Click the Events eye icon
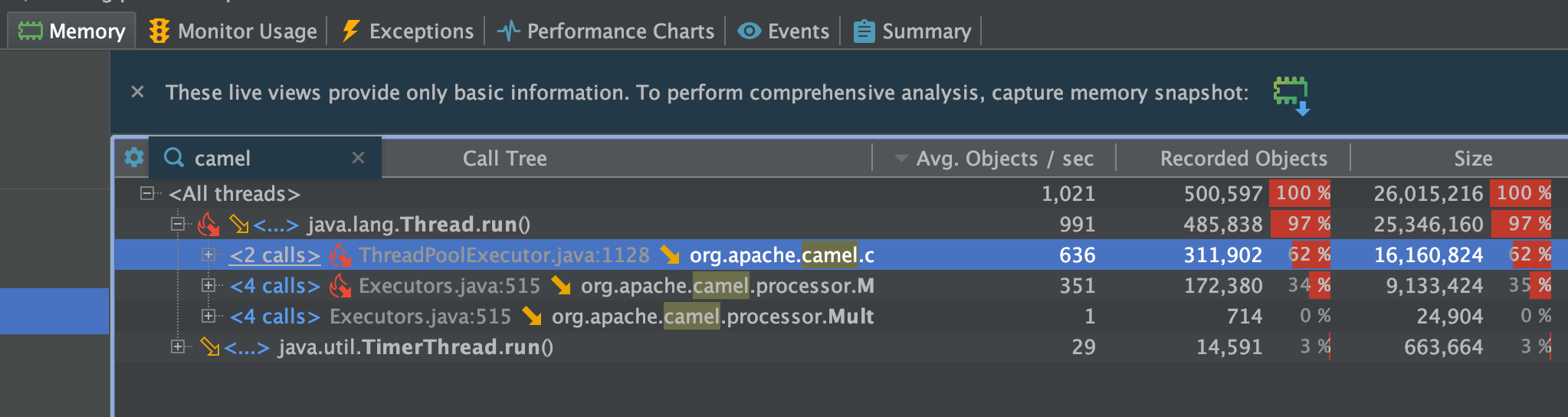Image resolution: width=1568 pixels, height=417 pixels. pyautogui.click(x=749, y=31)
